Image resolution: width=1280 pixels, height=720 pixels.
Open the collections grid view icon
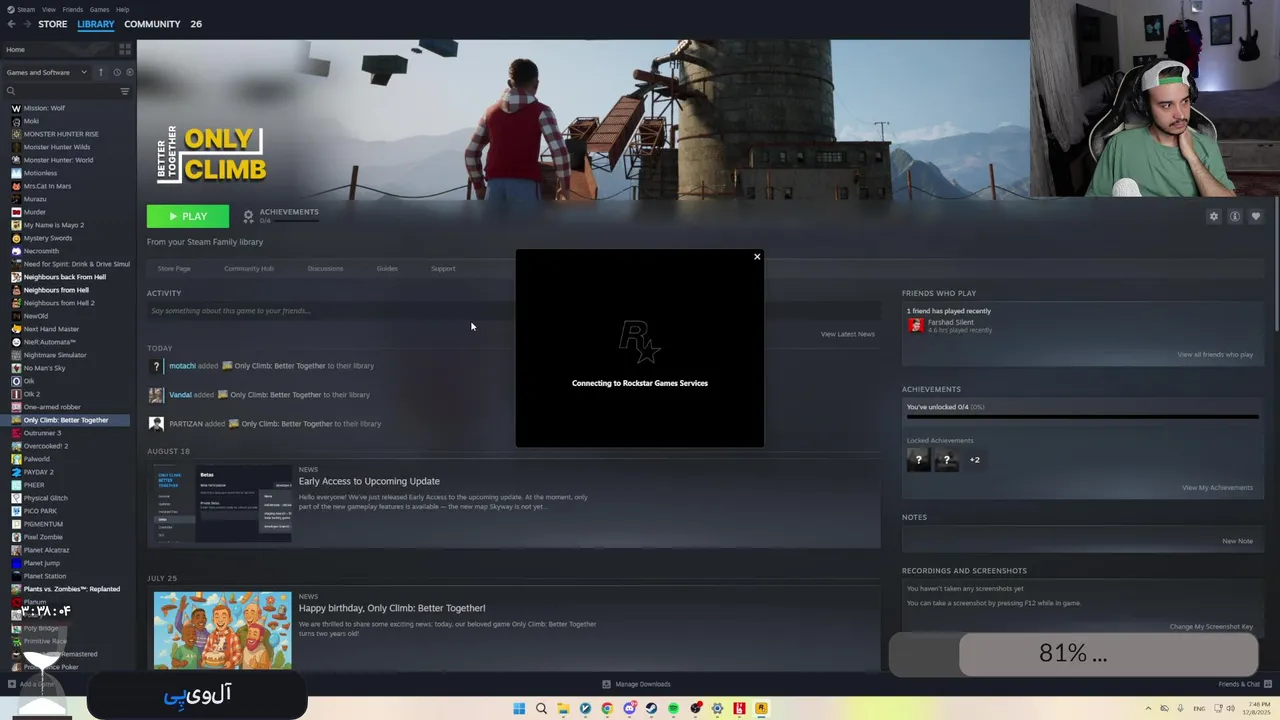coord(125,49)
